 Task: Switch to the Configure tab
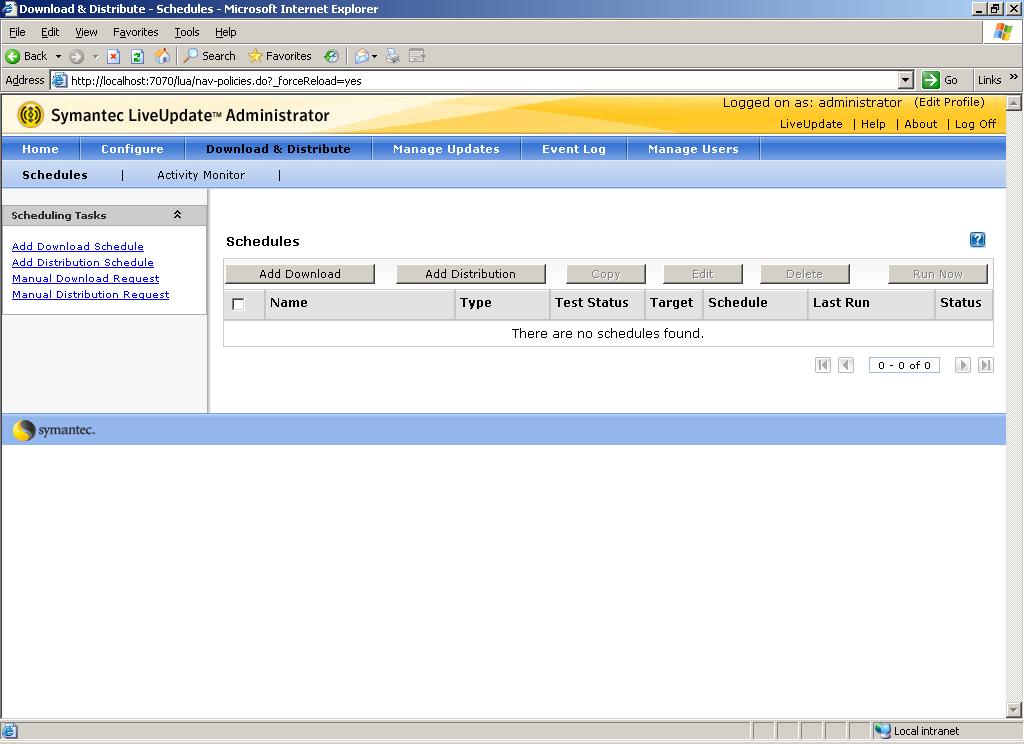coord(133,149)
